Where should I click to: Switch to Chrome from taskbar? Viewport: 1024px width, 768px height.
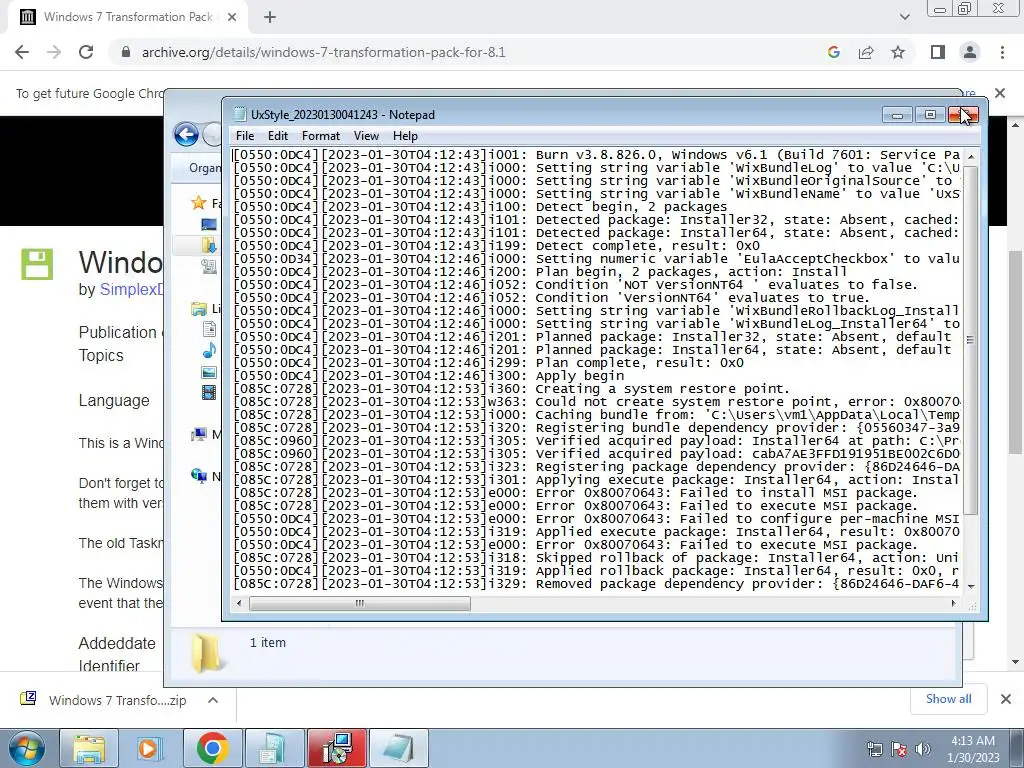(212, 748)
